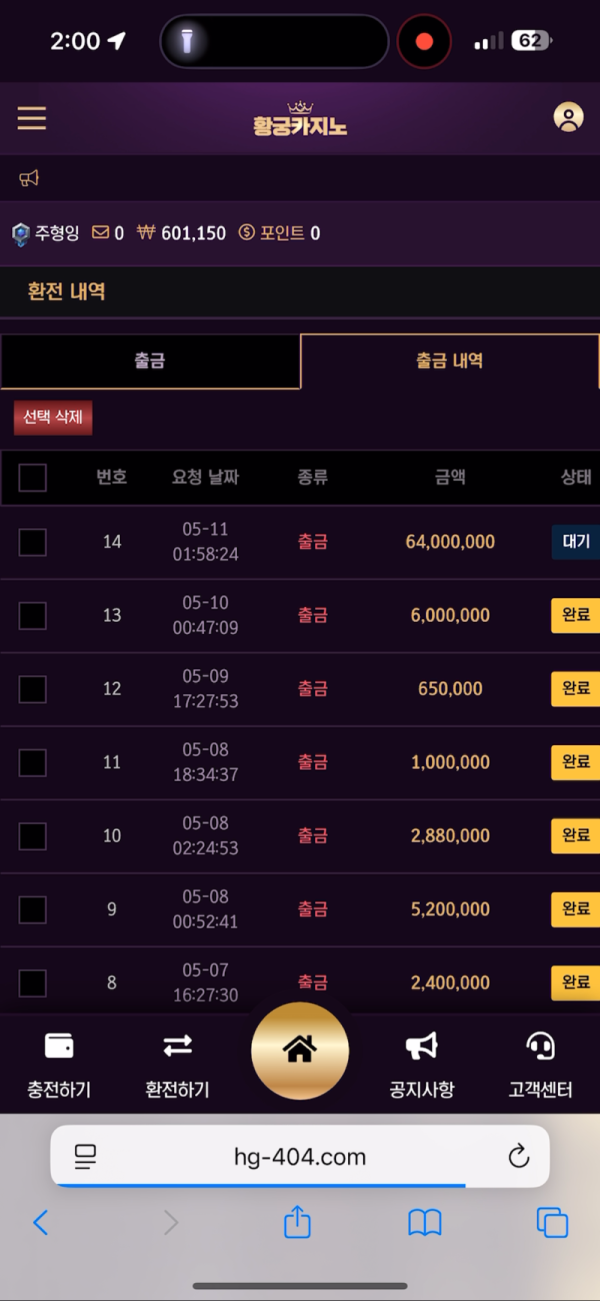Image resolution: width=600 pixels, height=1301 pixels.
Task: Click the 대기 status badge
Action: pyautogui.click(x=575, y=542)
